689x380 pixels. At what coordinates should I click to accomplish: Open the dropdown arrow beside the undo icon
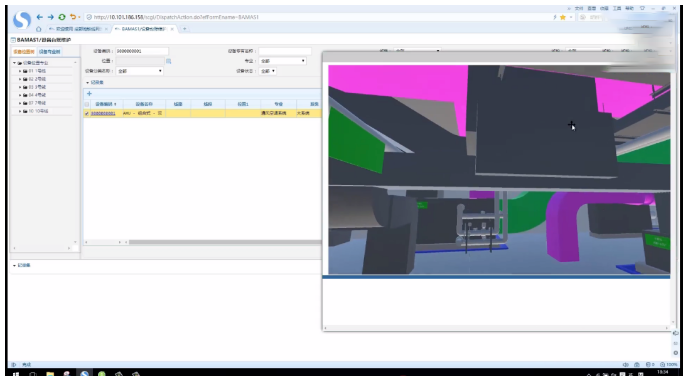click(79, 18)
